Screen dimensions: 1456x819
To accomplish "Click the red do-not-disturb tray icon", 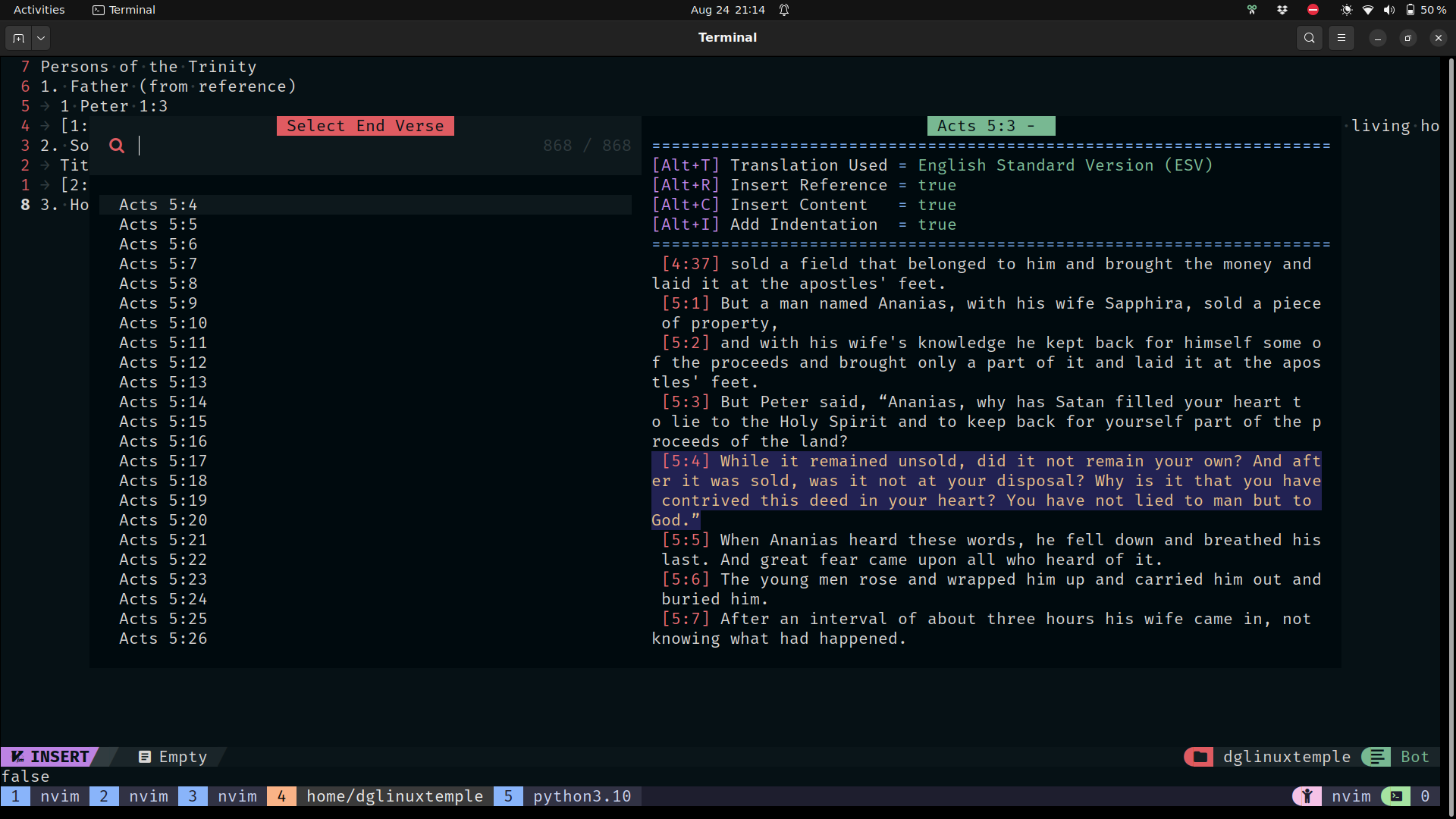I will pyautogui.click(x=1313, y=10).
